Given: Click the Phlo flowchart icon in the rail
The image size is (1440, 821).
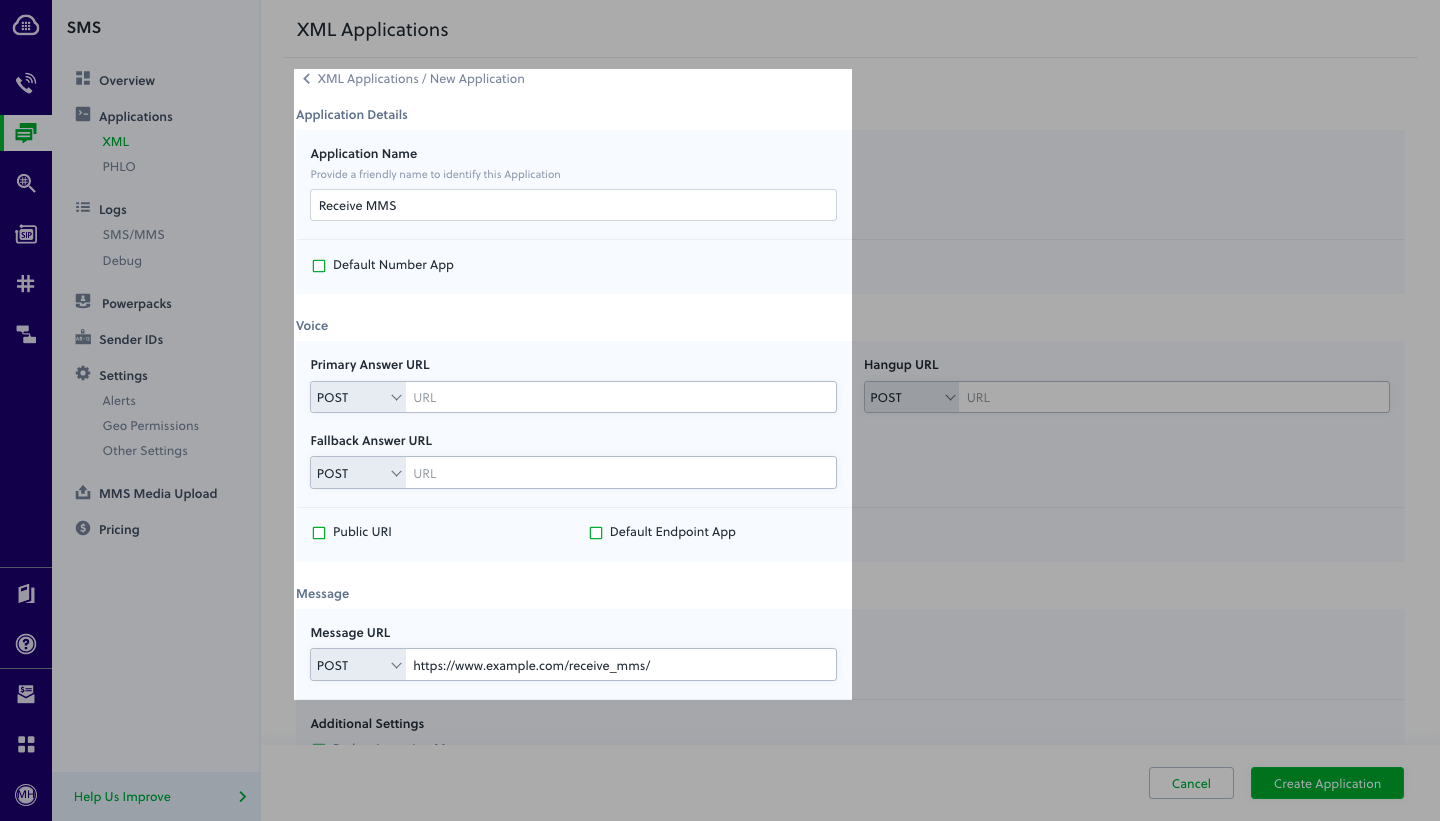Looking at the screenshot, I should pos(25,334).
